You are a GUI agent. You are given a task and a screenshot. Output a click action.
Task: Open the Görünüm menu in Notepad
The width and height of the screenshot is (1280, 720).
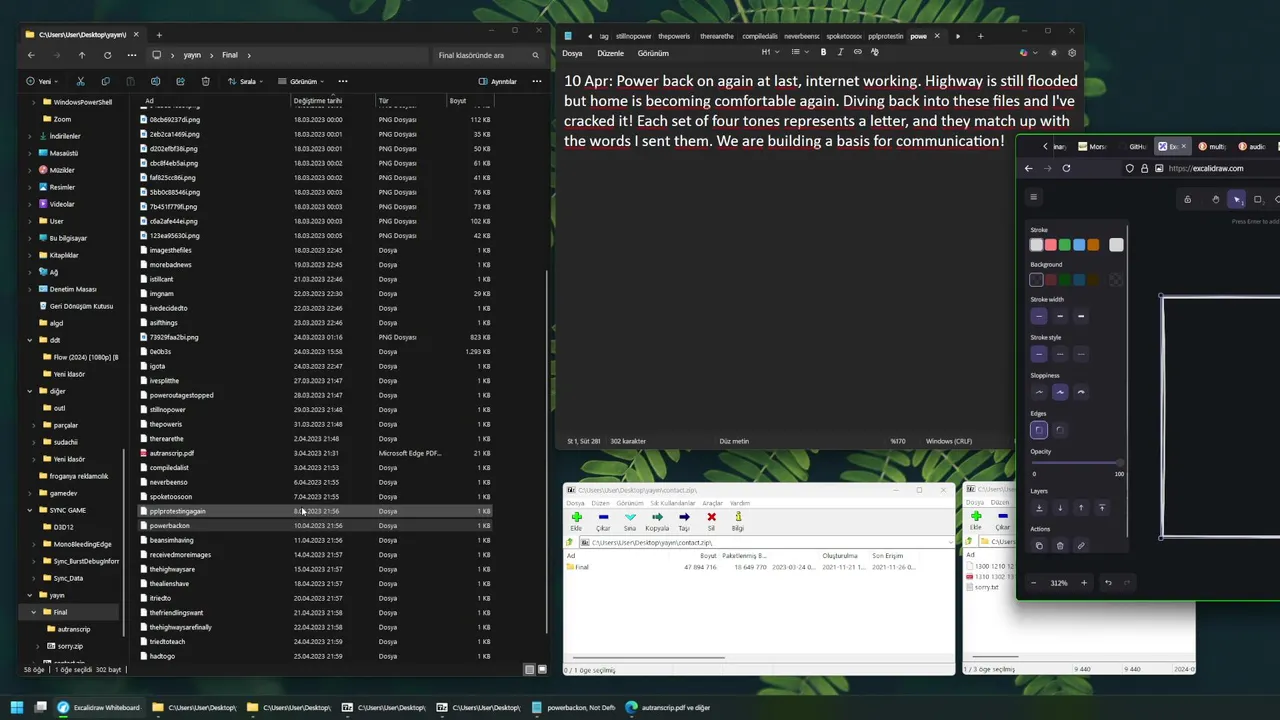click(x=653, y=53)
